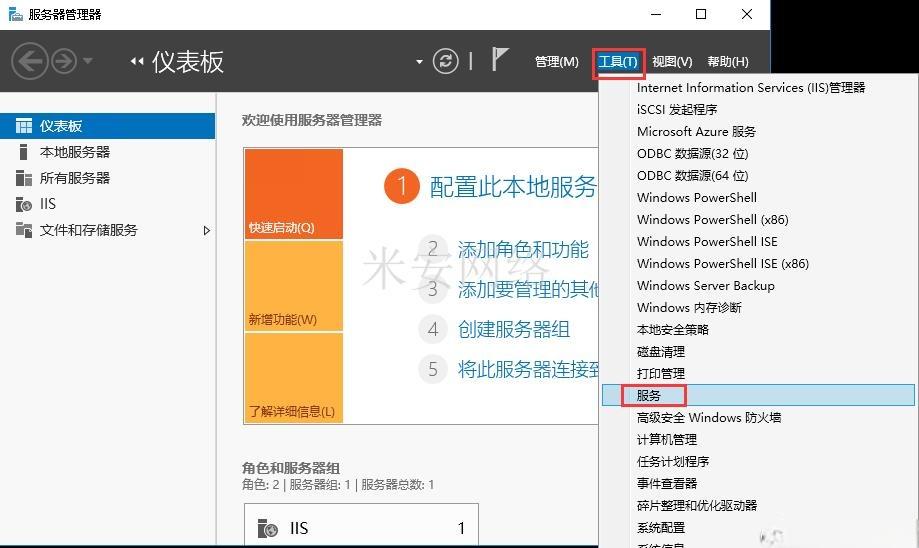Launch Windows PowerShell ISE (x86)
Viewport: 919px width, 548px height.
(x=723, y=263)
